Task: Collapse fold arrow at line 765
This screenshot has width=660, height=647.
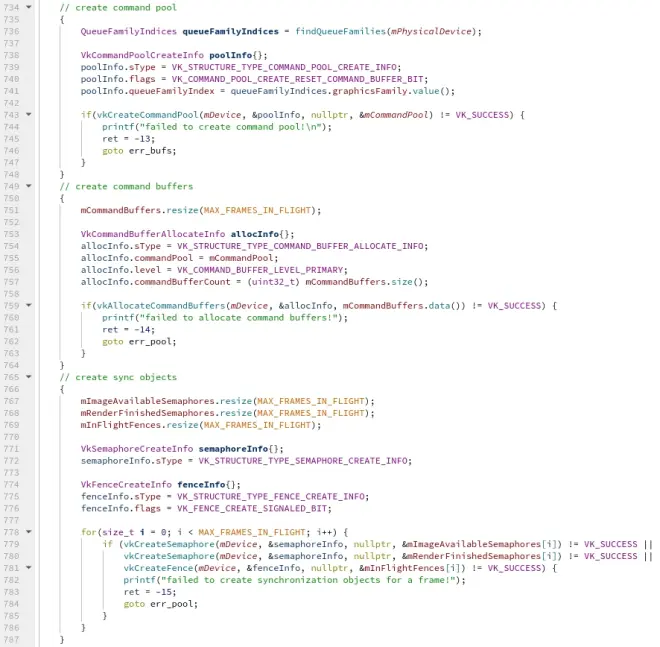Action: point(29,376)
